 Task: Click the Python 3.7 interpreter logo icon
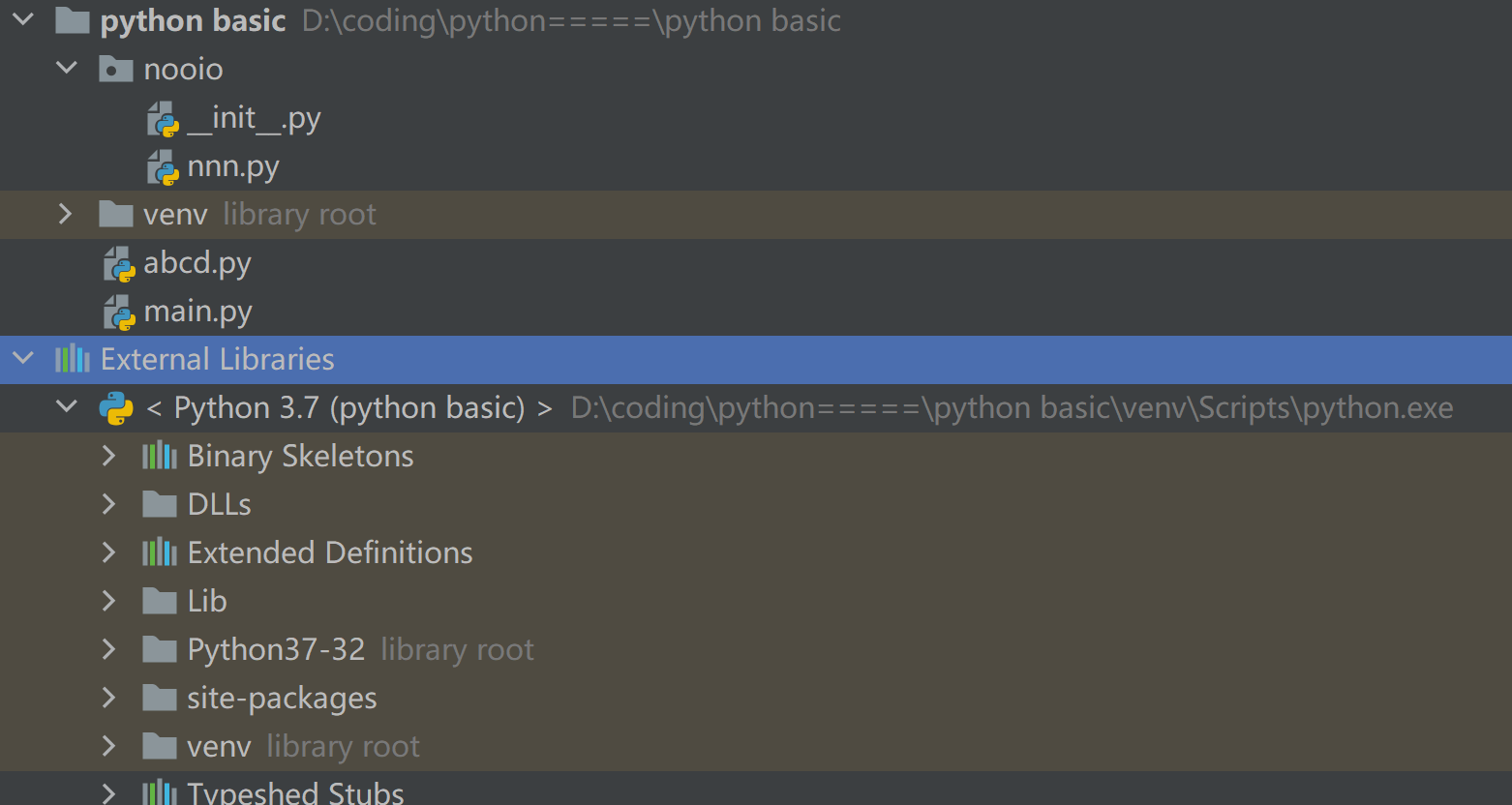(116, 408)
